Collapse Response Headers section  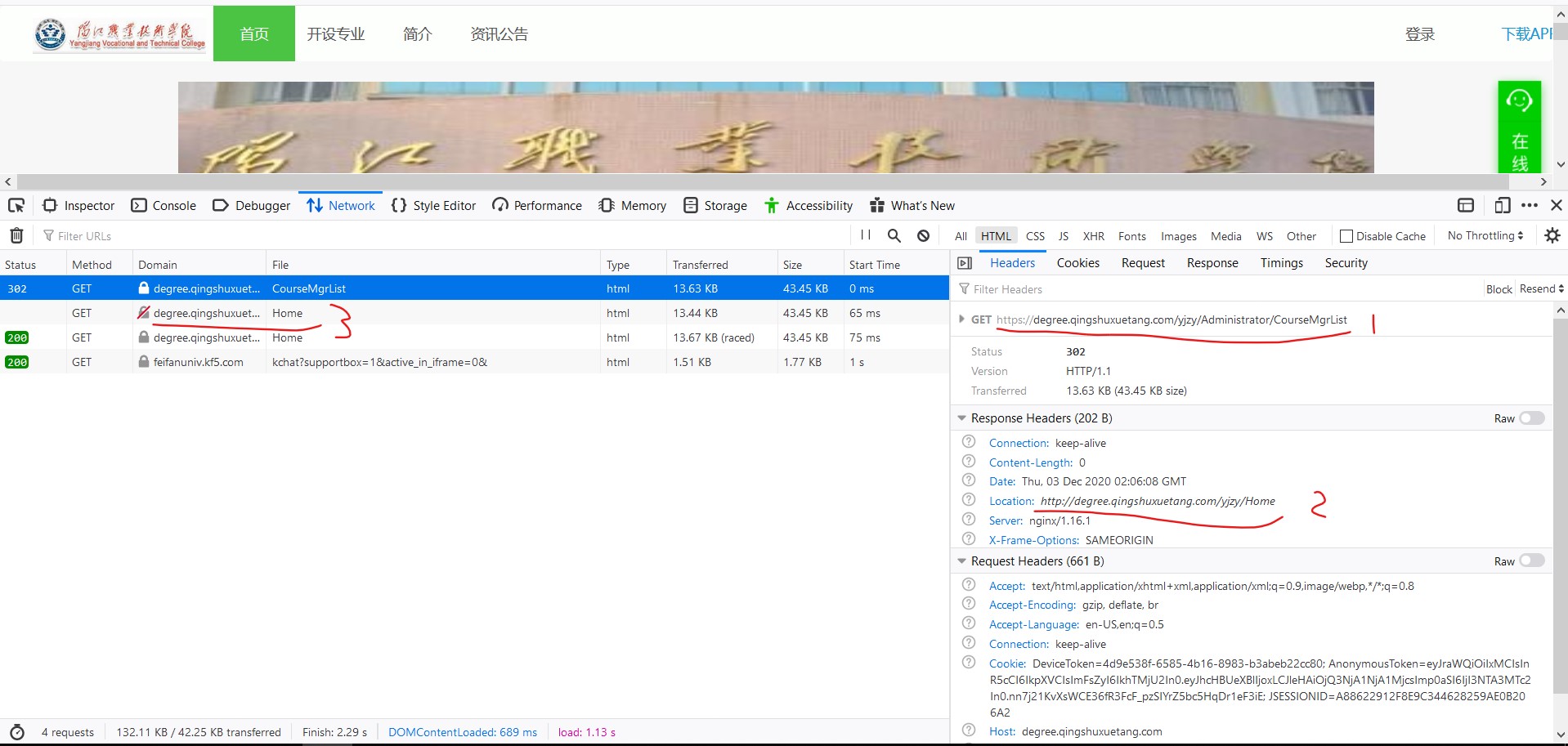point(961,418)
